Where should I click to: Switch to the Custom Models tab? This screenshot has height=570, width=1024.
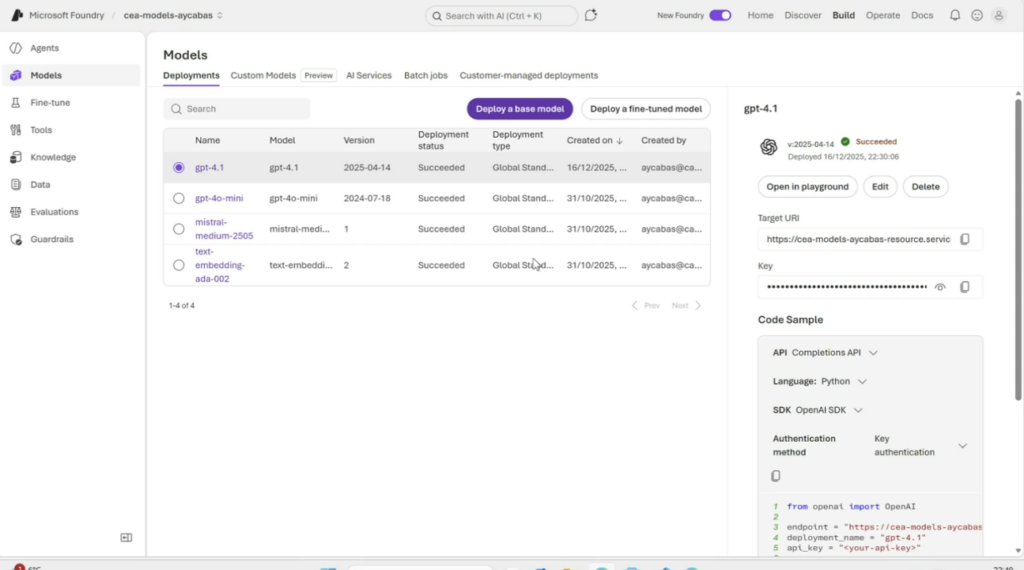click(x=263, y=76)
